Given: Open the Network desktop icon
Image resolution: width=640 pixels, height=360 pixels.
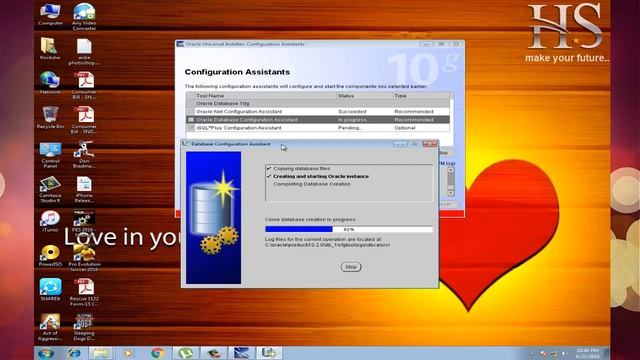Looking at the screenshot, I should [50, 83].
